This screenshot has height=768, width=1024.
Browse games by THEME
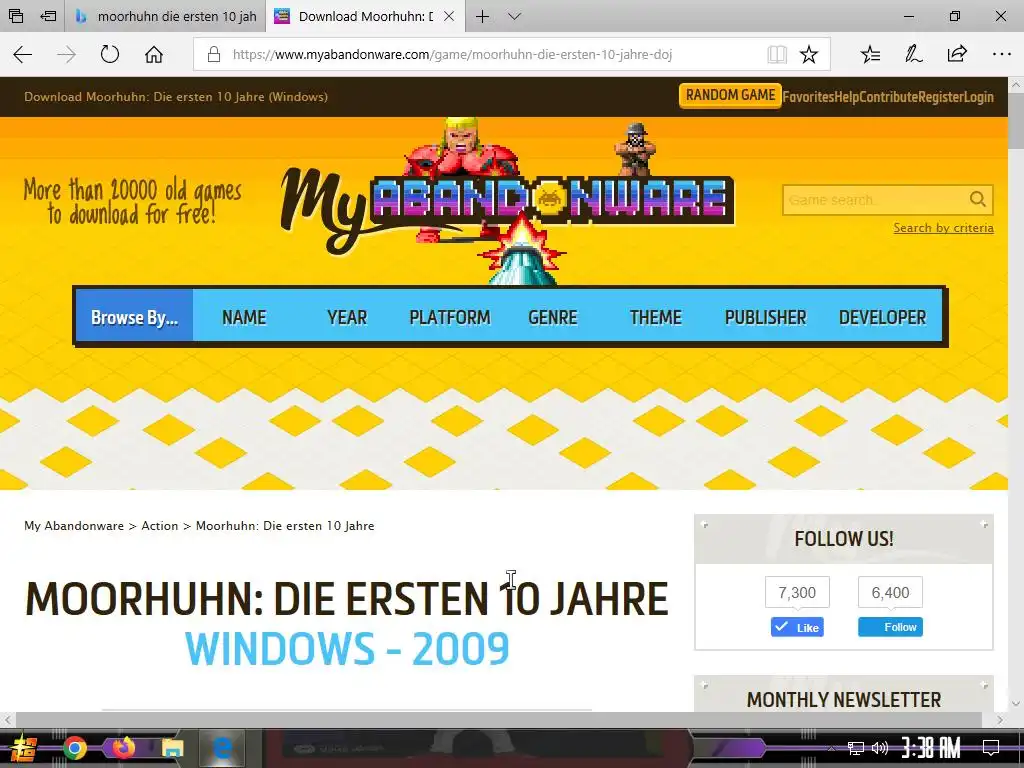pos(656,317)
